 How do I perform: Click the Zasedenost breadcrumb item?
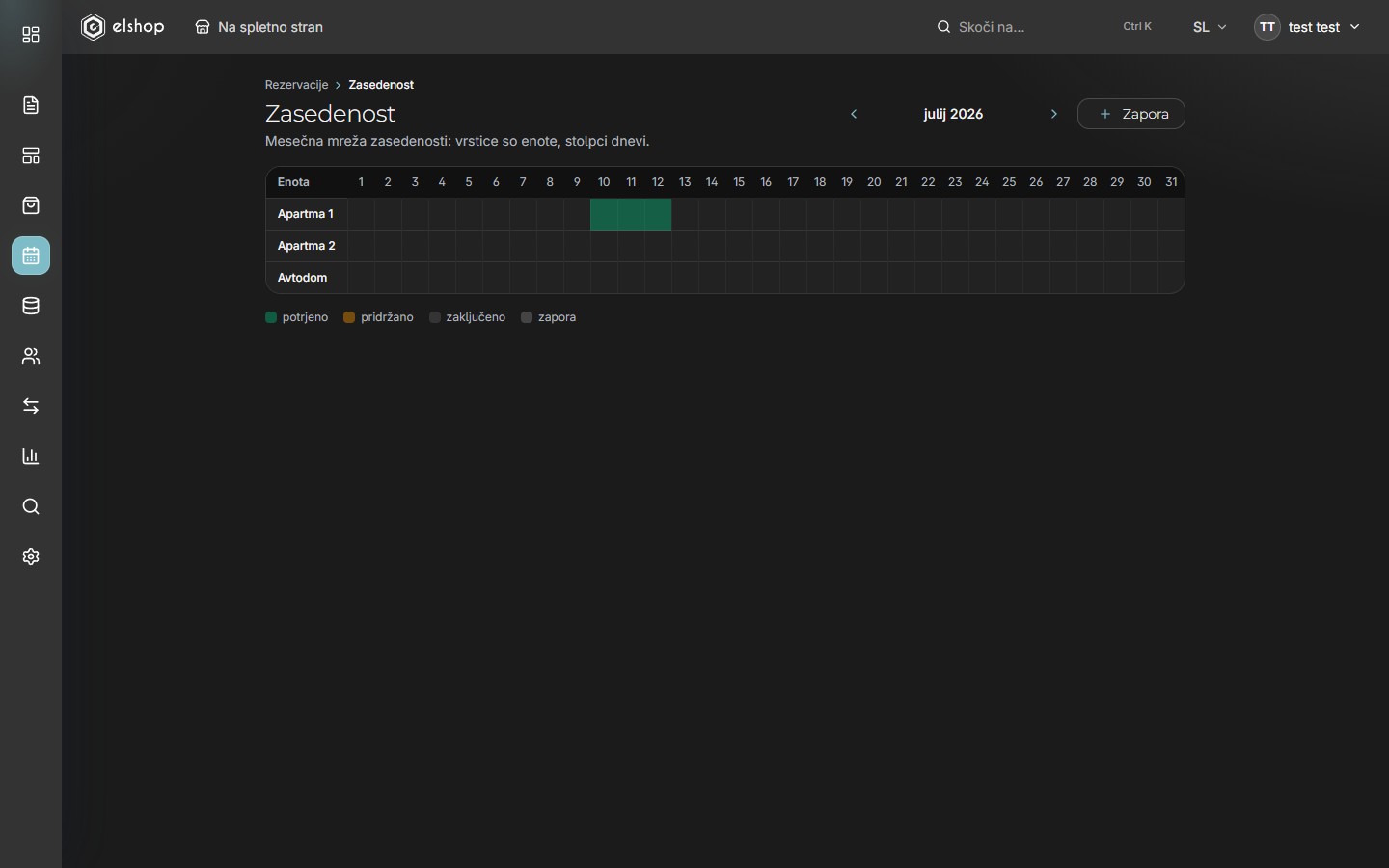point(381,85)
